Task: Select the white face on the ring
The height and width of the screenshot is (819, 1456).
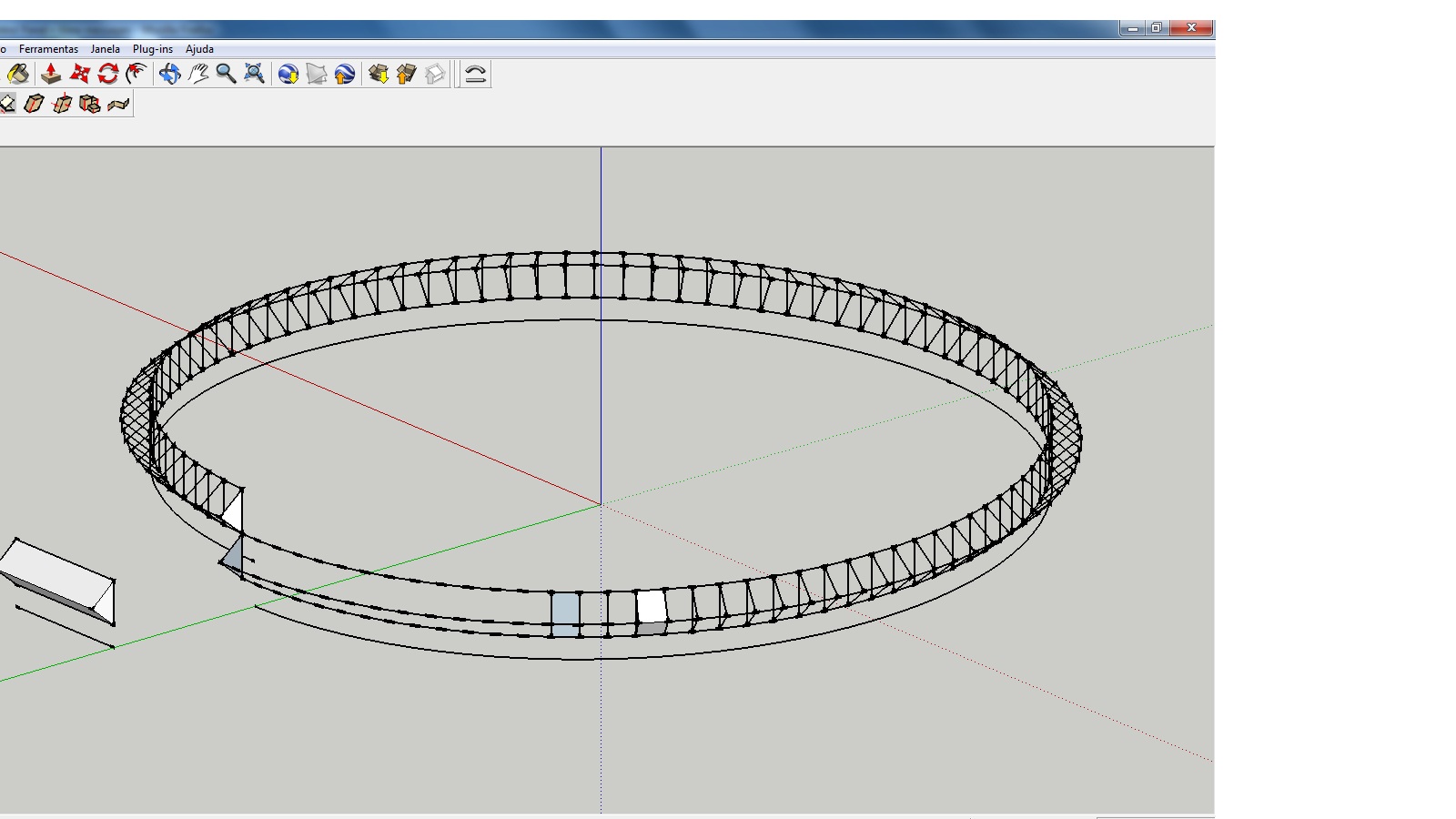Action: click(x=651, y=606)
